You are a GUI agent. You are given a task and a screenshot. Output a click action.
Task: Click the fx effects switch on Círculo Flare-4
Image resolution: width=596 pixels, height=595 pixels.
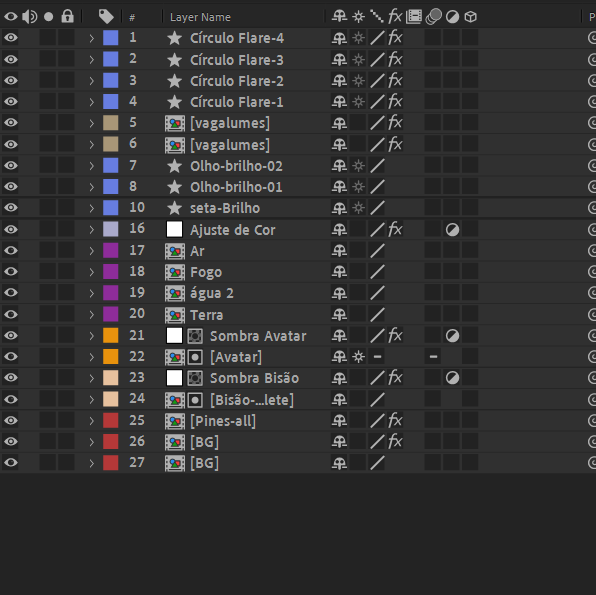pyautogui.click(x=395, y=38)
